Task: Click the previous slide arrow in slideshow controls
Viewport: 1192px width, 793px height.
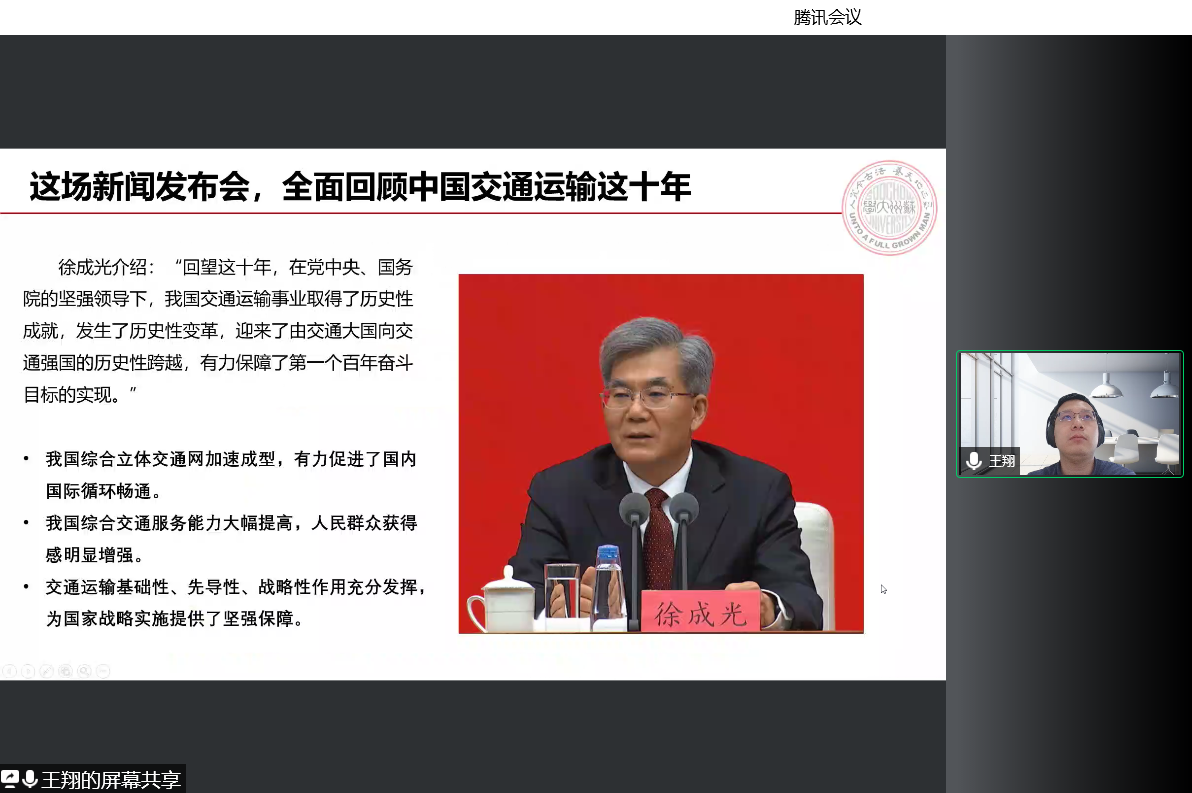Action: [9, 671]
